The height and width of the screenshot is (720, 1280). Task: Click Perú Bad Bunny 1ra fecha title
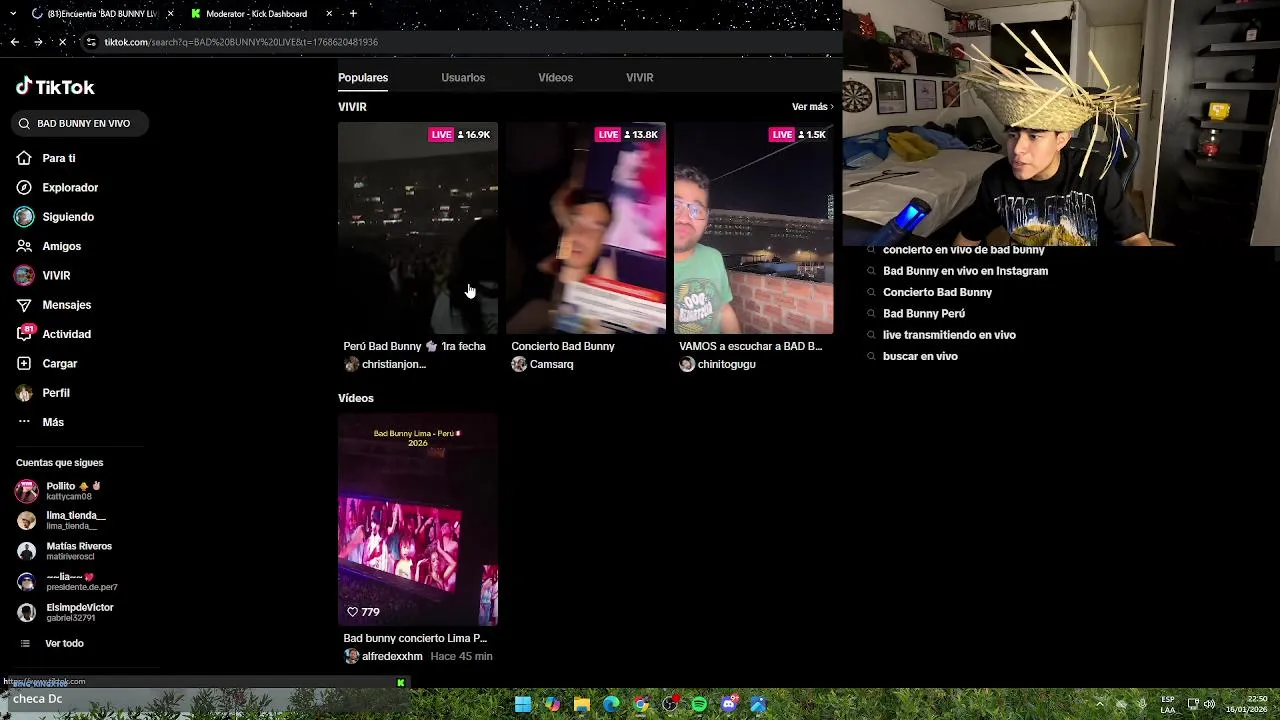point(414,346)
